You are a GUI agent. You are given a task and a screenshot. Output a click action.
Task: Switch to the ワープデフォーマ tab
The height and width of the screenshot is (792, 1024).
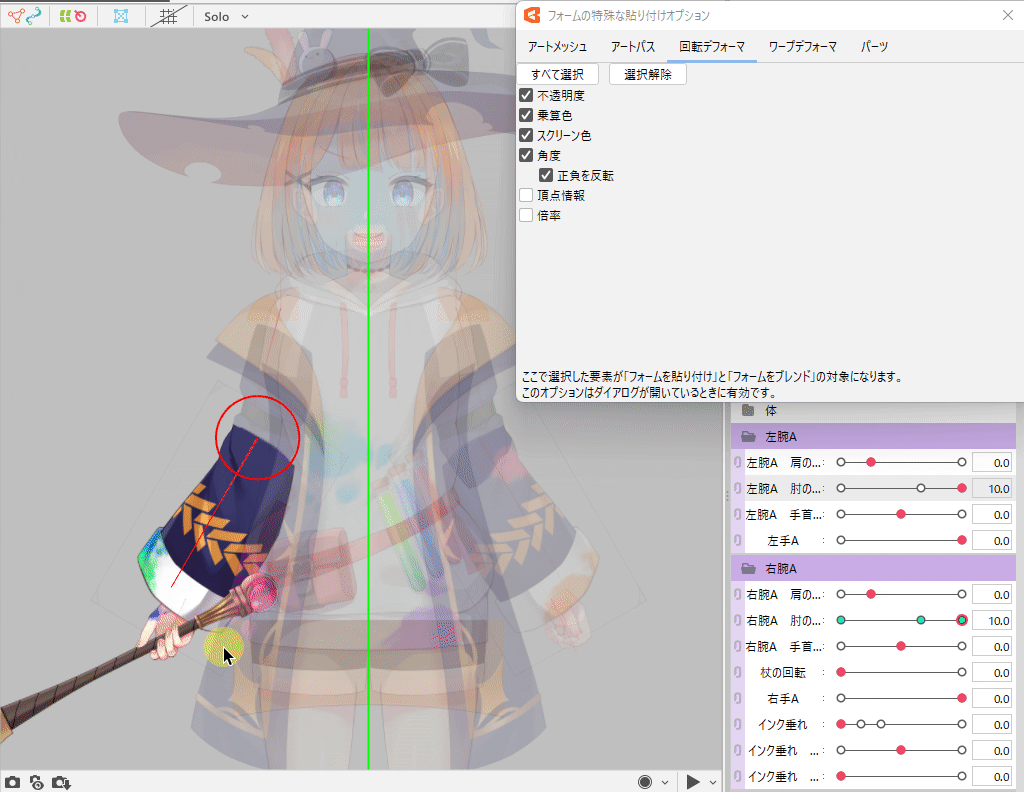pyautogui.click(x=802, y=47)
